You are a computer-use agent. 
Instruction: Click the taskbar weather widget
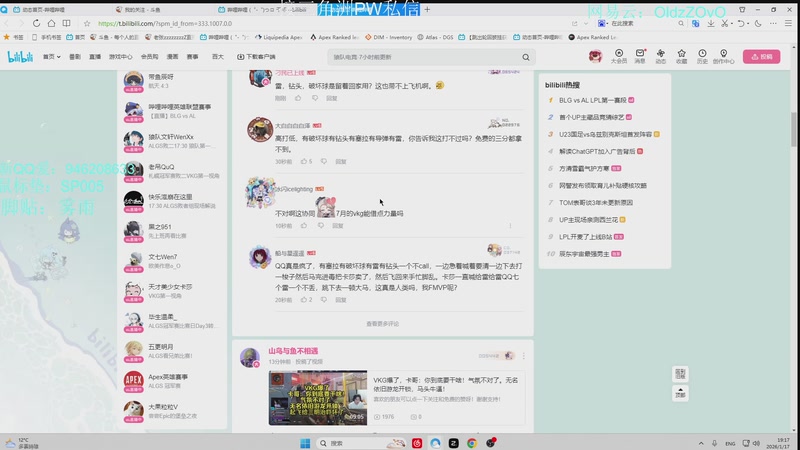point(21,443)
